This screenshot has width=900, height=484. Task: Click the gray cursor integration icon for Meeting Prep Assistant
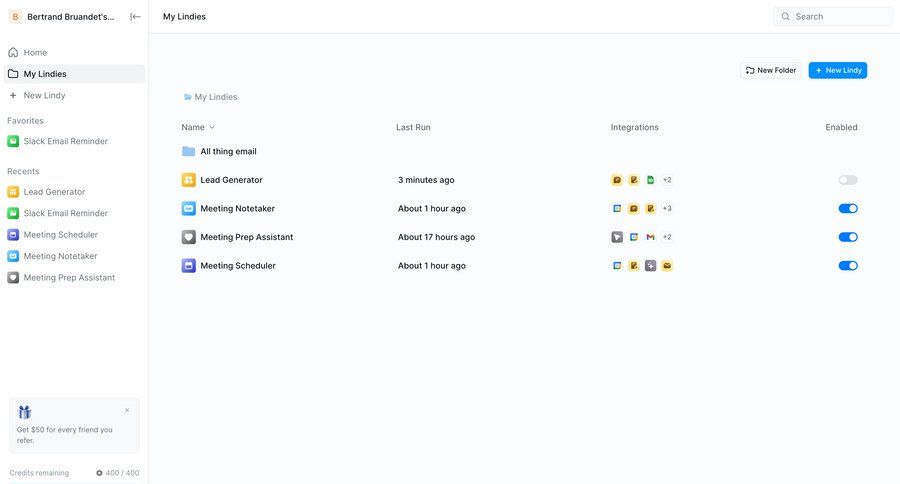(617, 237)
